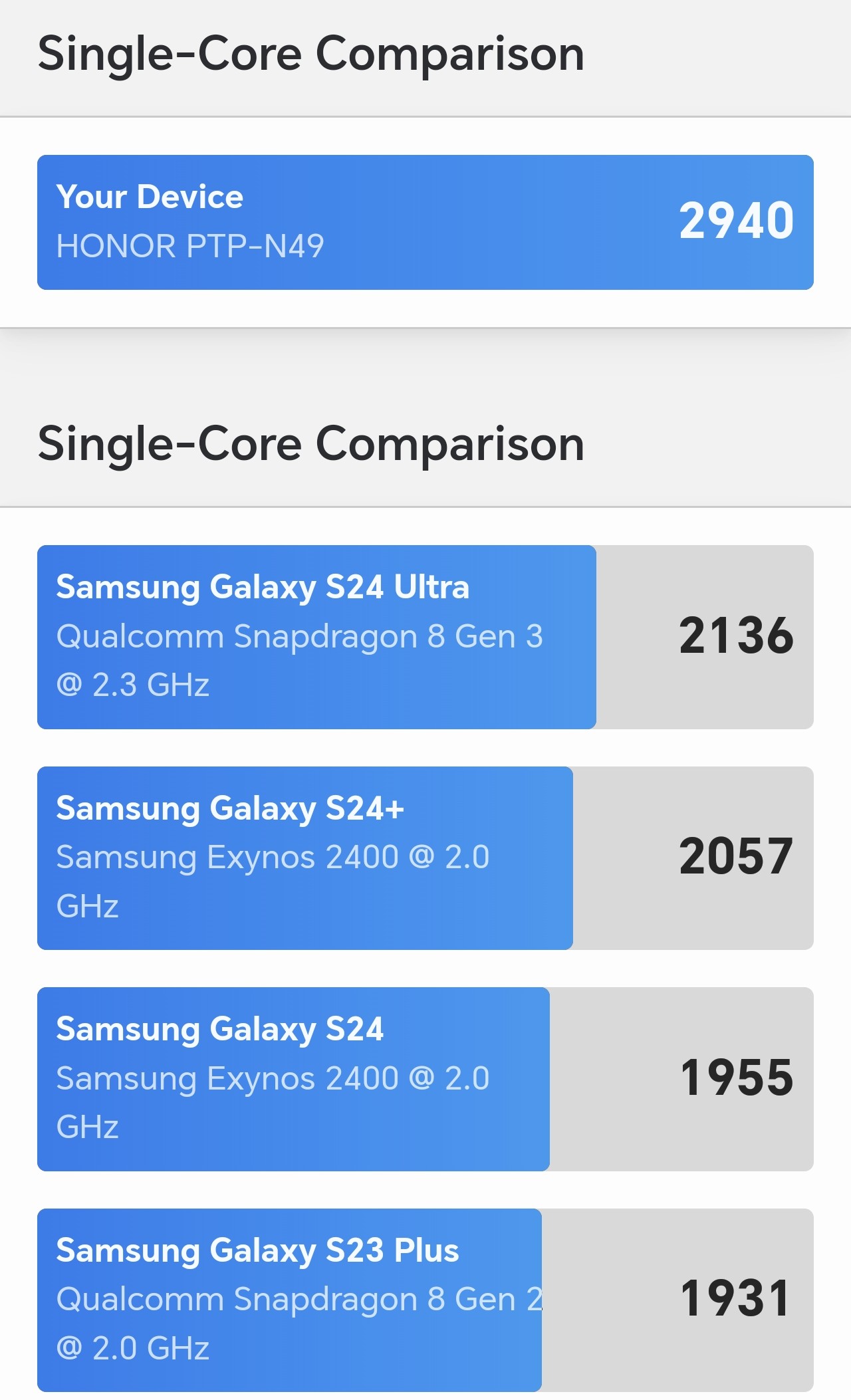Click the 1931 score
The width and height of the screenshot is (851, 1400).
coord(736,1298)
